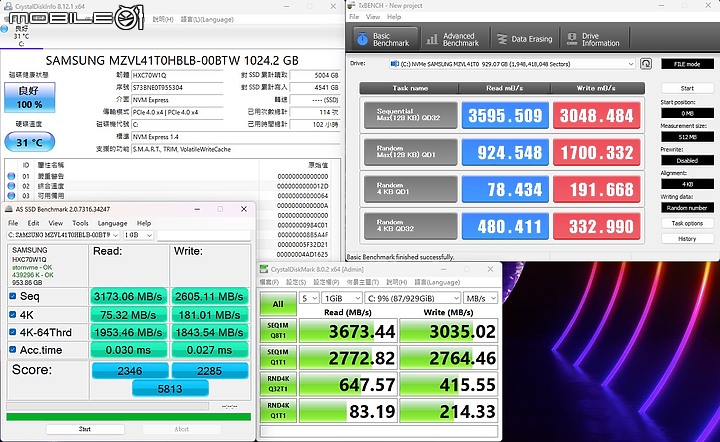Click status circle of SMART attribute 03
The width and height of the screenshot is (720, 442).
point(11,196)
